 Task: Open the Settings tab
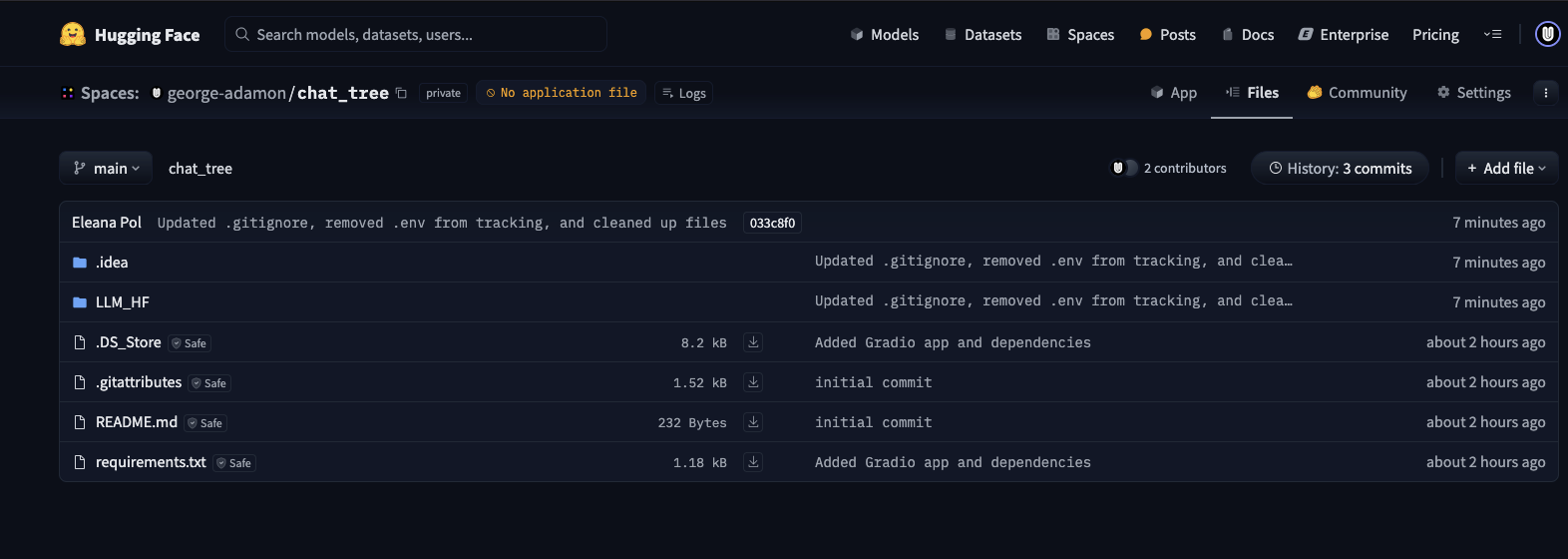pos(1473,93)
